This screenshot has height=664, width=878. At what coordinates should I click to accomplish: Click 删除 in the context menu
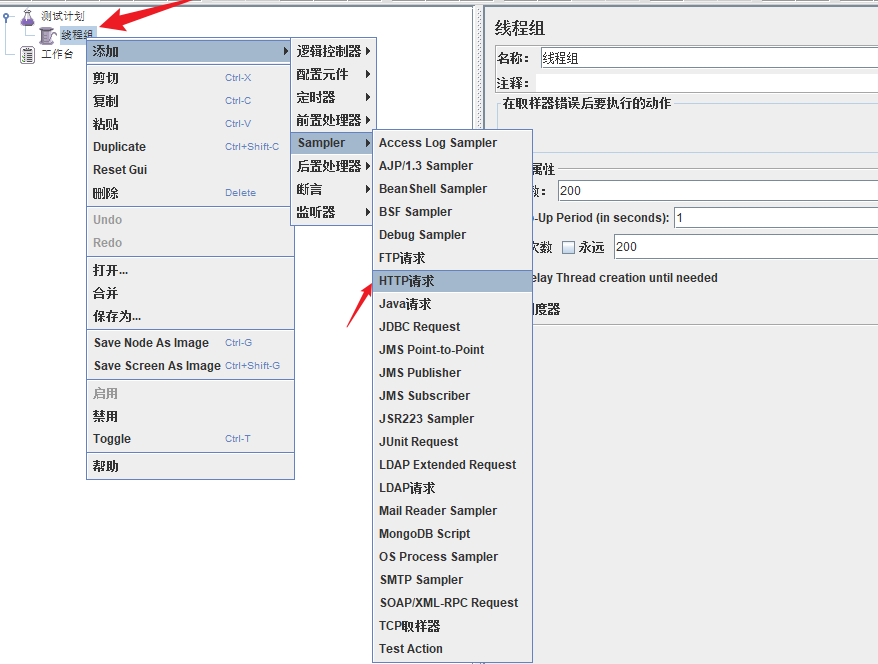[x=106, y=193]
